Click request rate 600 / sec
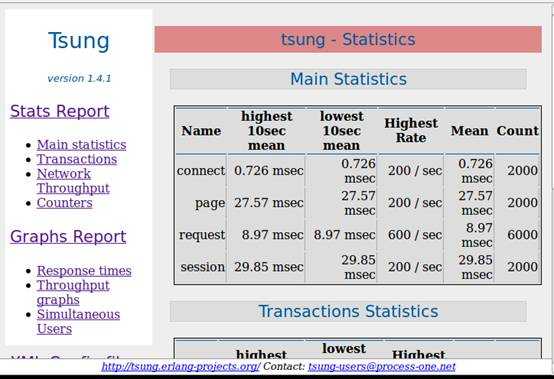The height and width of the screenshot is (379, 554). coord(415,235)
